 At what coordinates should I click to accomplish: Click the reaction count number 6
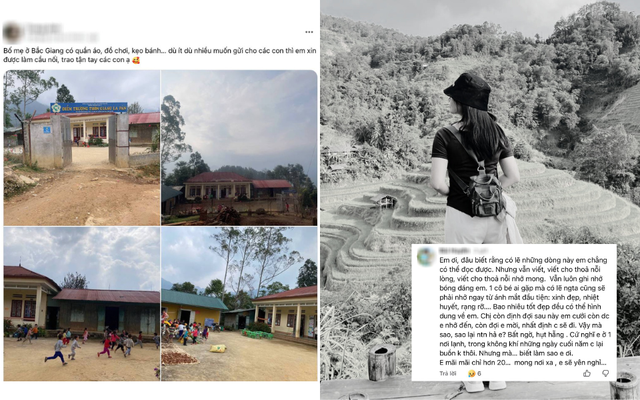(x=479, y=373)
